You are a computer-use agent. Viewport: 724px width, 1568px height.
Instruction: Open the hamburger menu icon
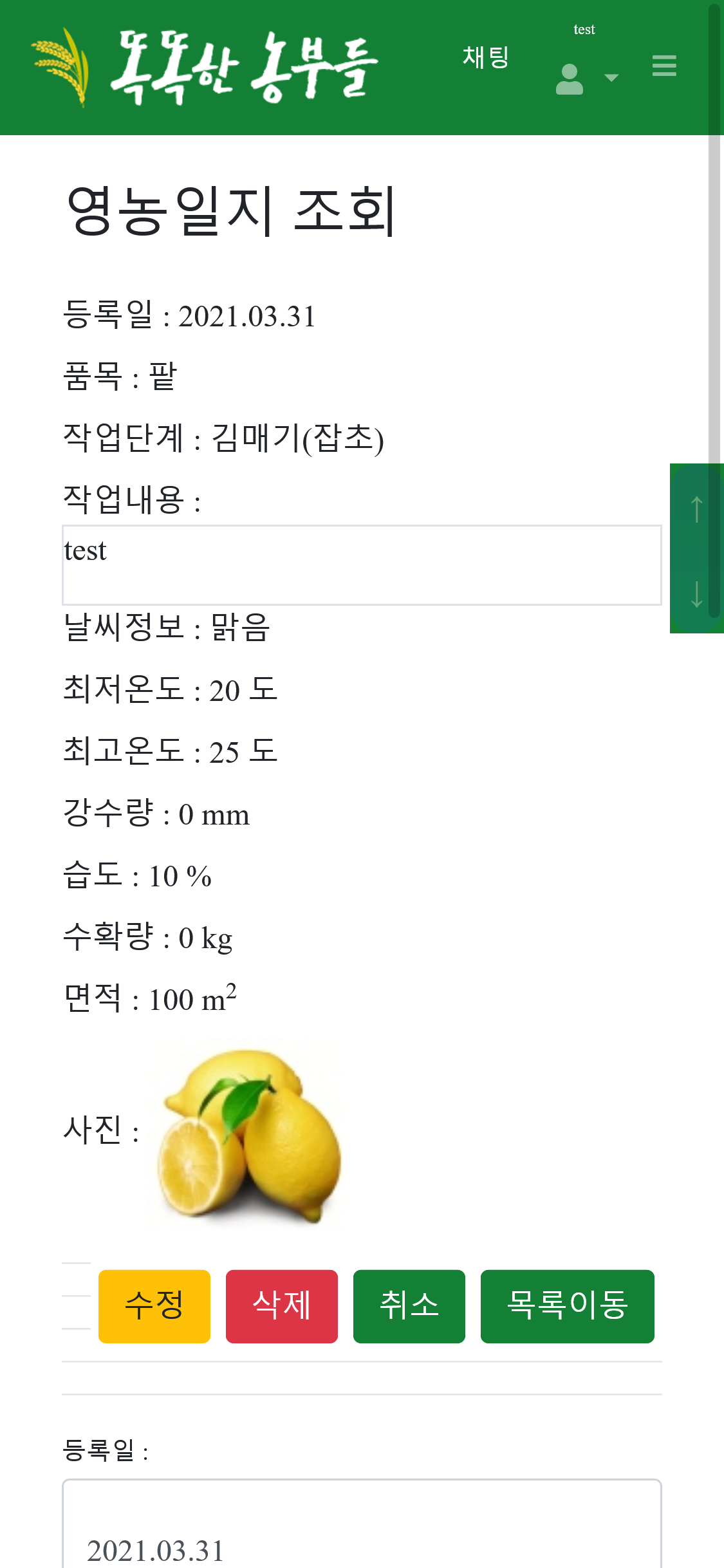click(x=664, y=66)
